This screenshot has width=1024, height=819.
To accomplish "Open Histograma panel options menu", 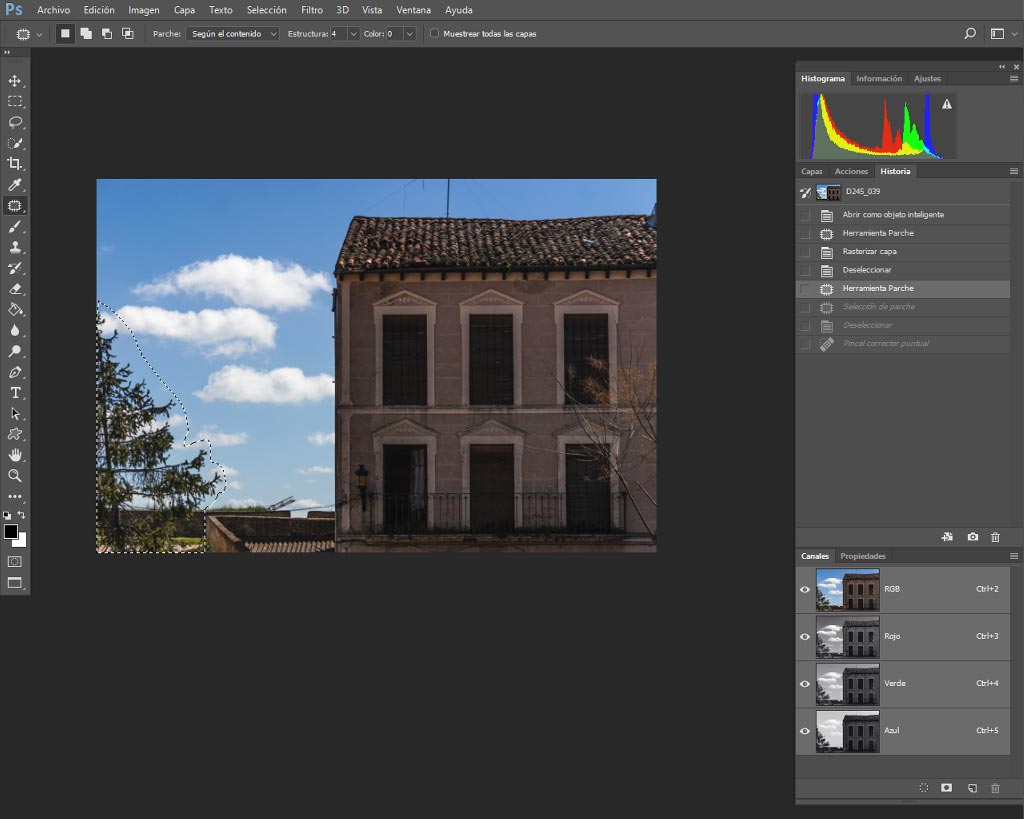I will tap(1014, 78).
